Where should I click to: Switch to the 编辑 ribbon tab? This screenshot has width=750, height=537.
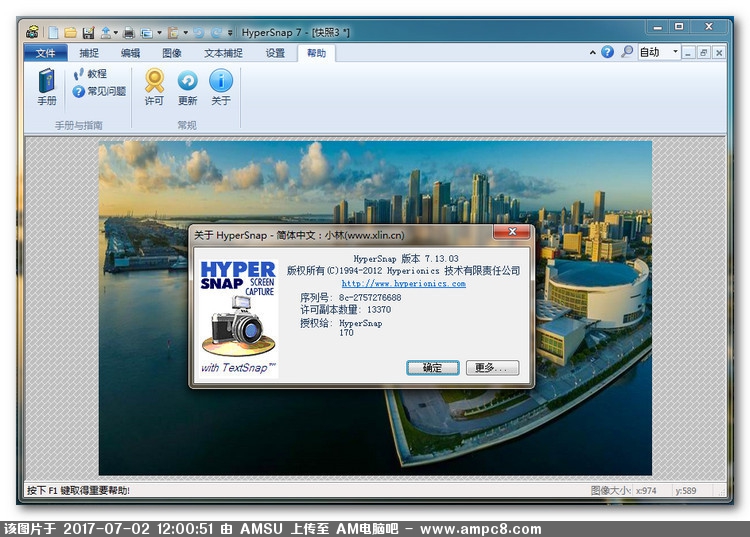point(130,53)
